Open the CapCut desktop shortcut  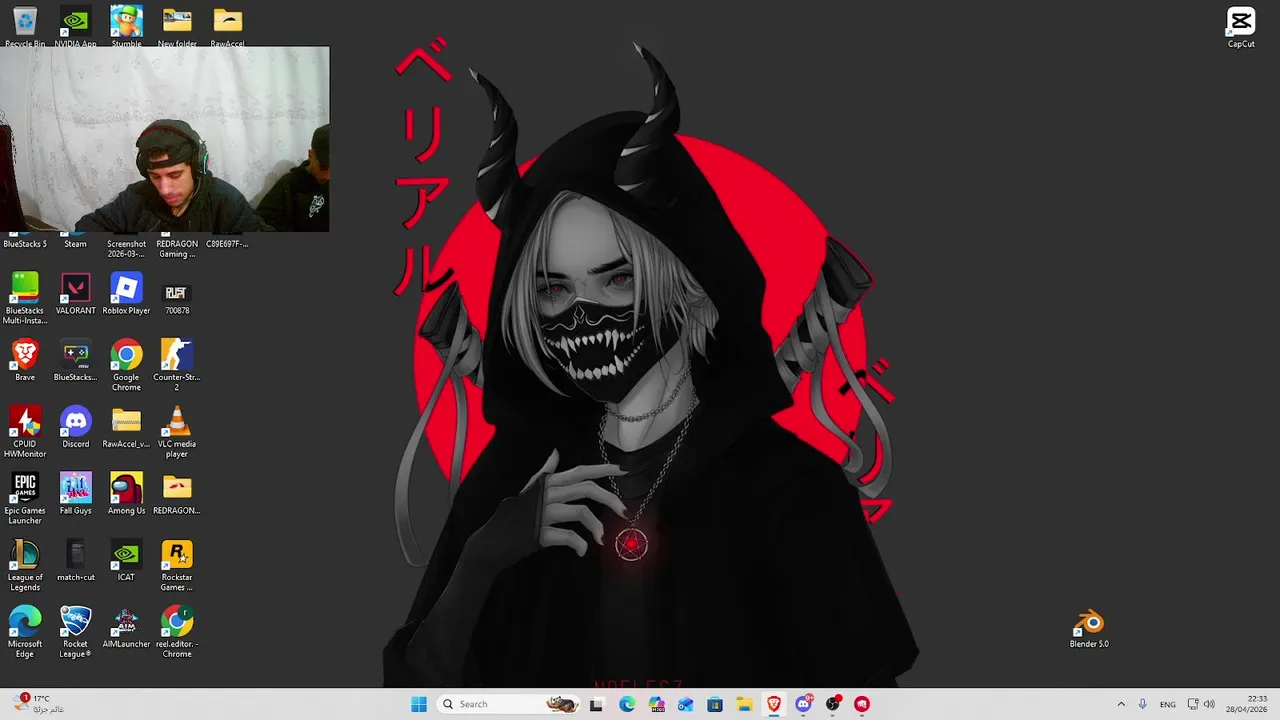pos(1241,27)
